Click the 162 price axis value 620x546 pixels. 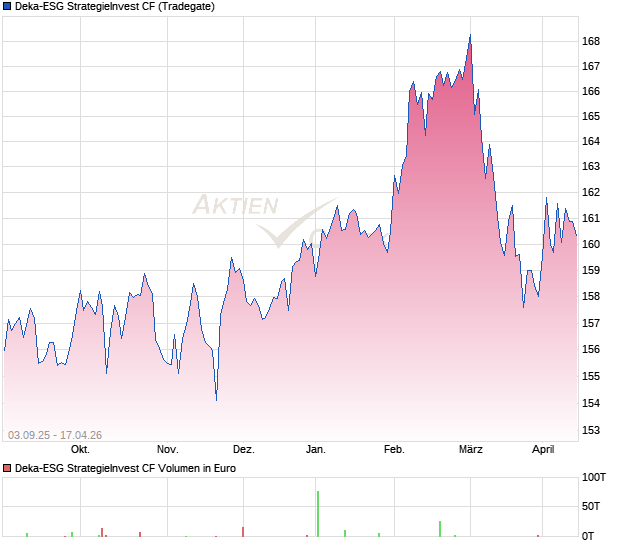(x=591, y=192)
